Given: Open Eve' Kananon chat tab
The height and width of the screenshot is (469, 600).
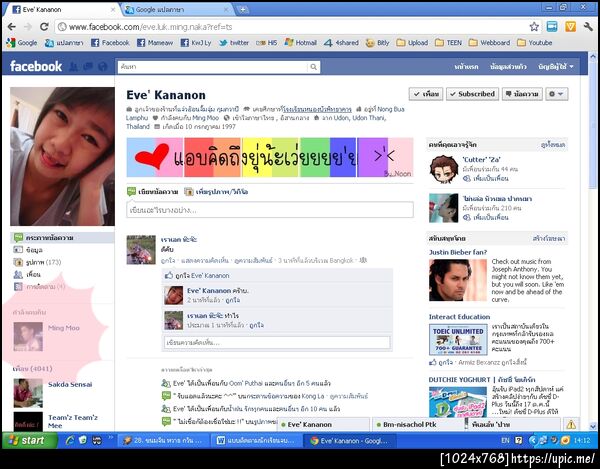Looking at the screenshot, I should [323, 424].
